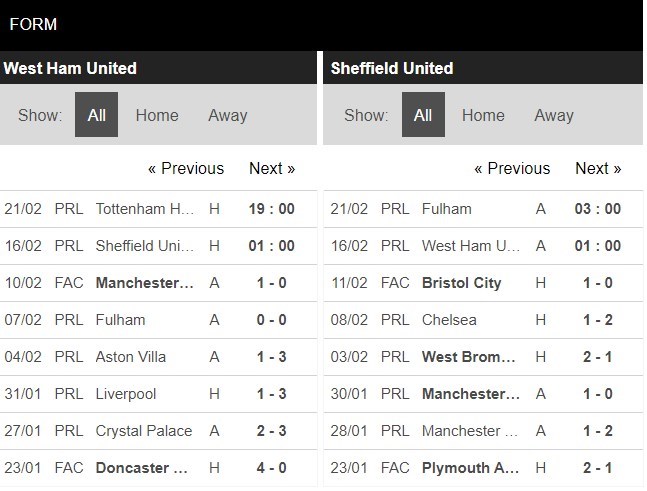Open West Ham's Manchester FA Cup match row

click(145, 283)
